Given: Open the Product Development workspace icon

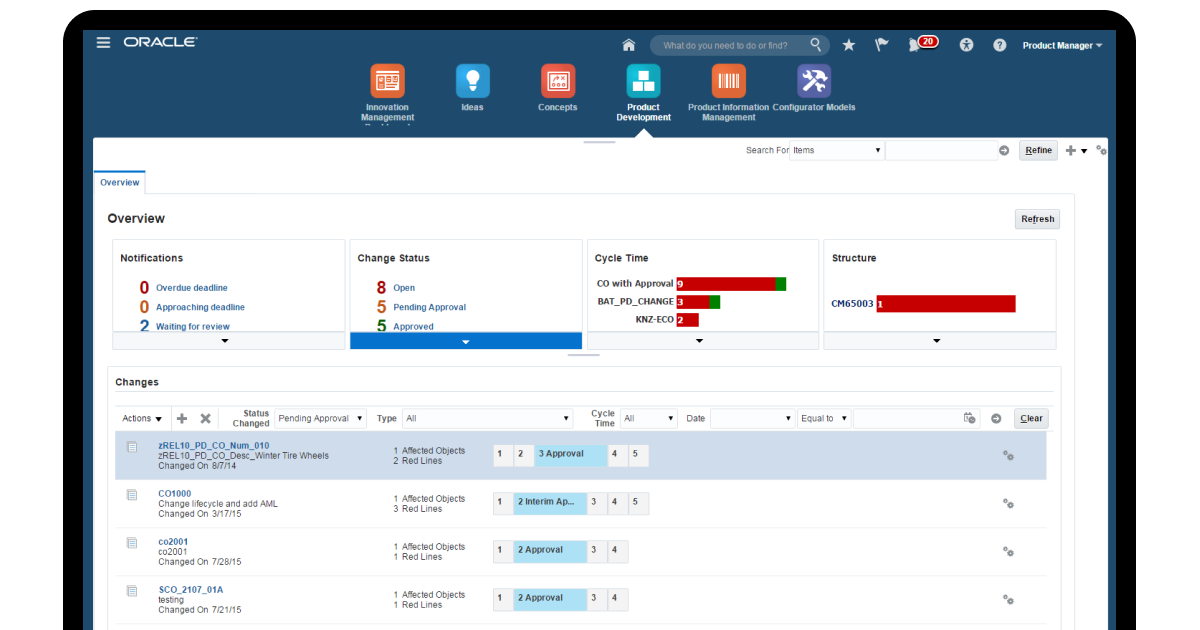Looking at the screenshot, I should (643, 80).
